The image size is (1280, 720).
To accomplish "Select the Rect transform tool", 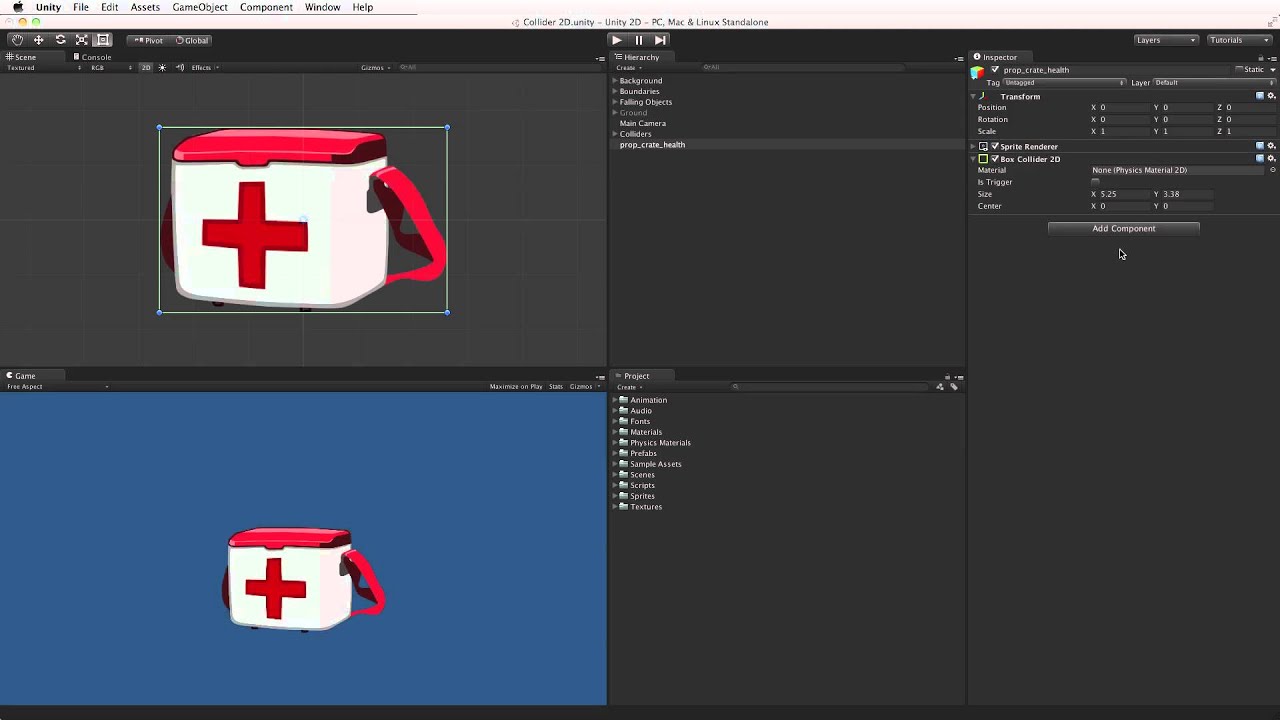I will (x=103, y=40).
